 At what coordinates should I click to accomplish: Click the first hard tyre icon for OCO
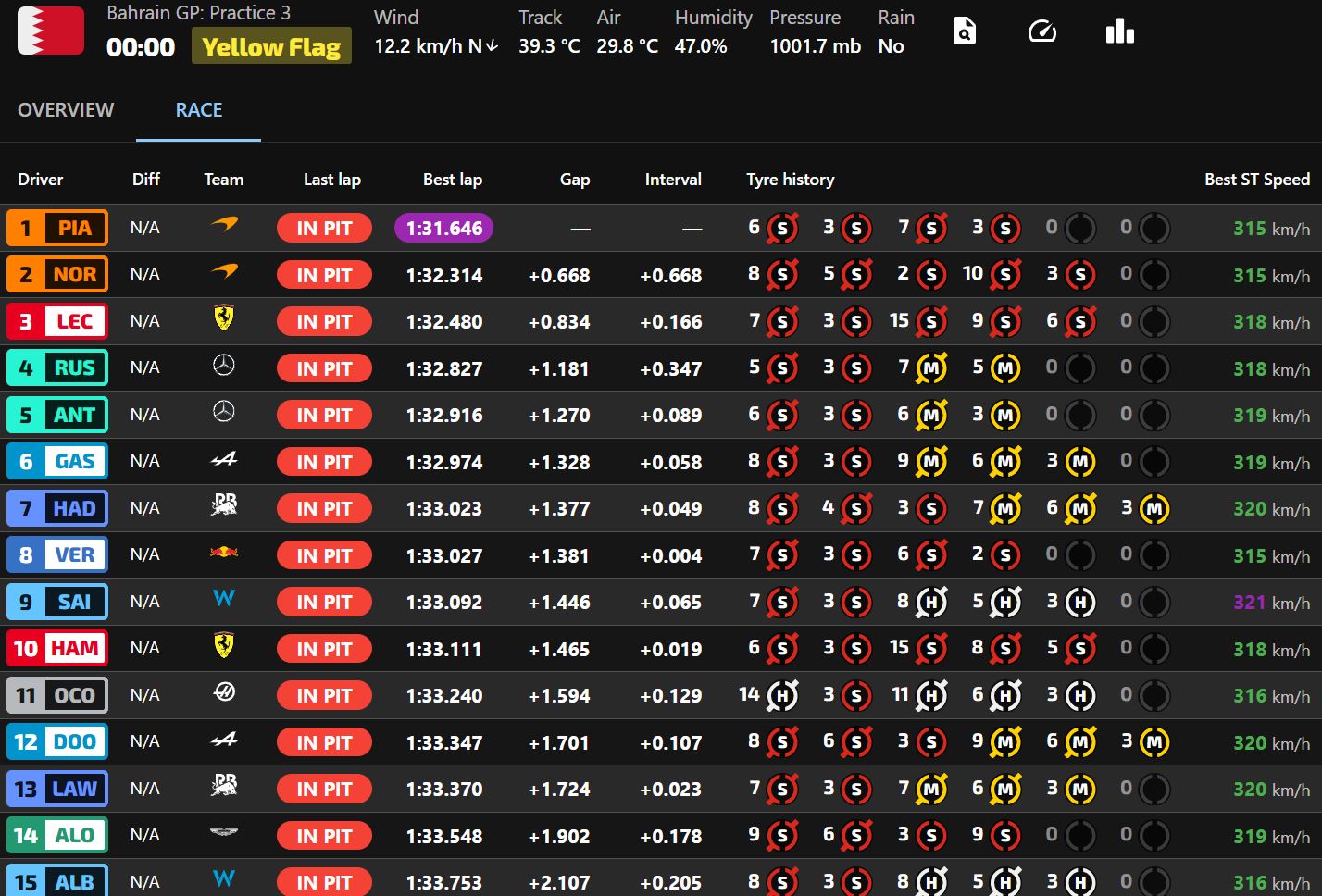782,696
